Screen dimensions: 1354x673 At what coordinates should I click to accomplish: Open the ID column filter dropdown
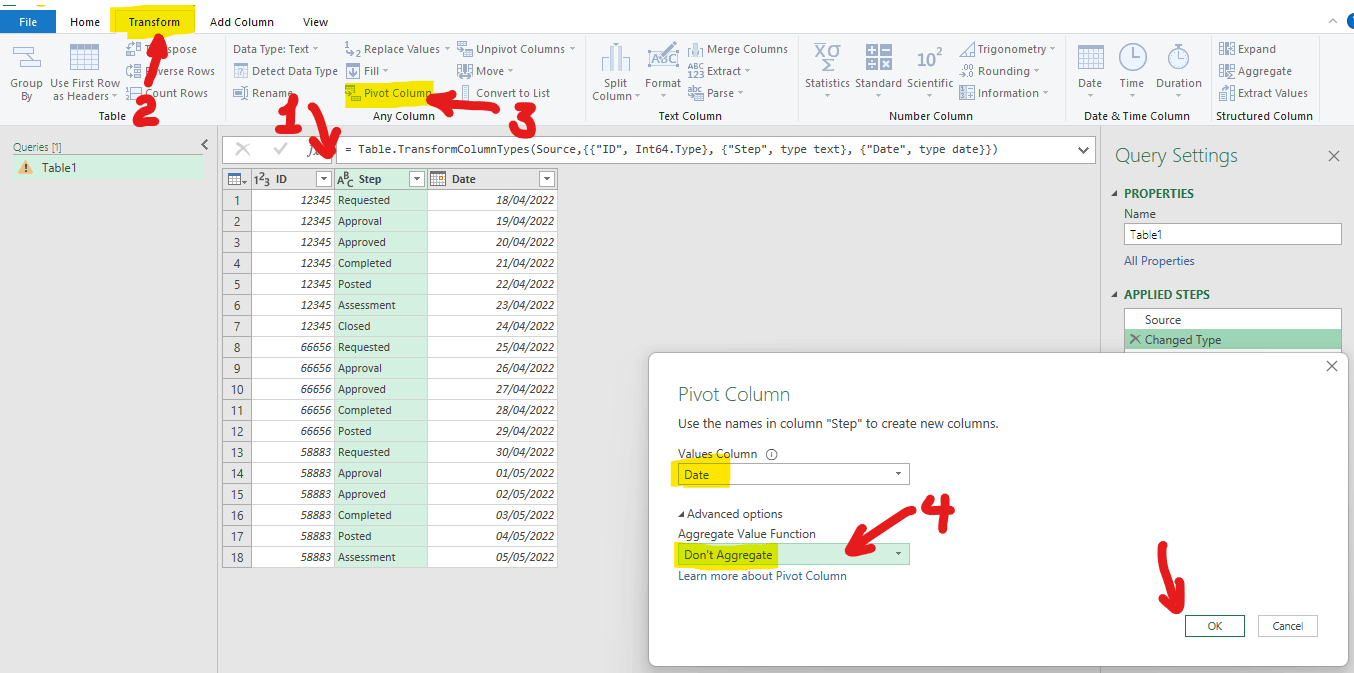(322, 179)
